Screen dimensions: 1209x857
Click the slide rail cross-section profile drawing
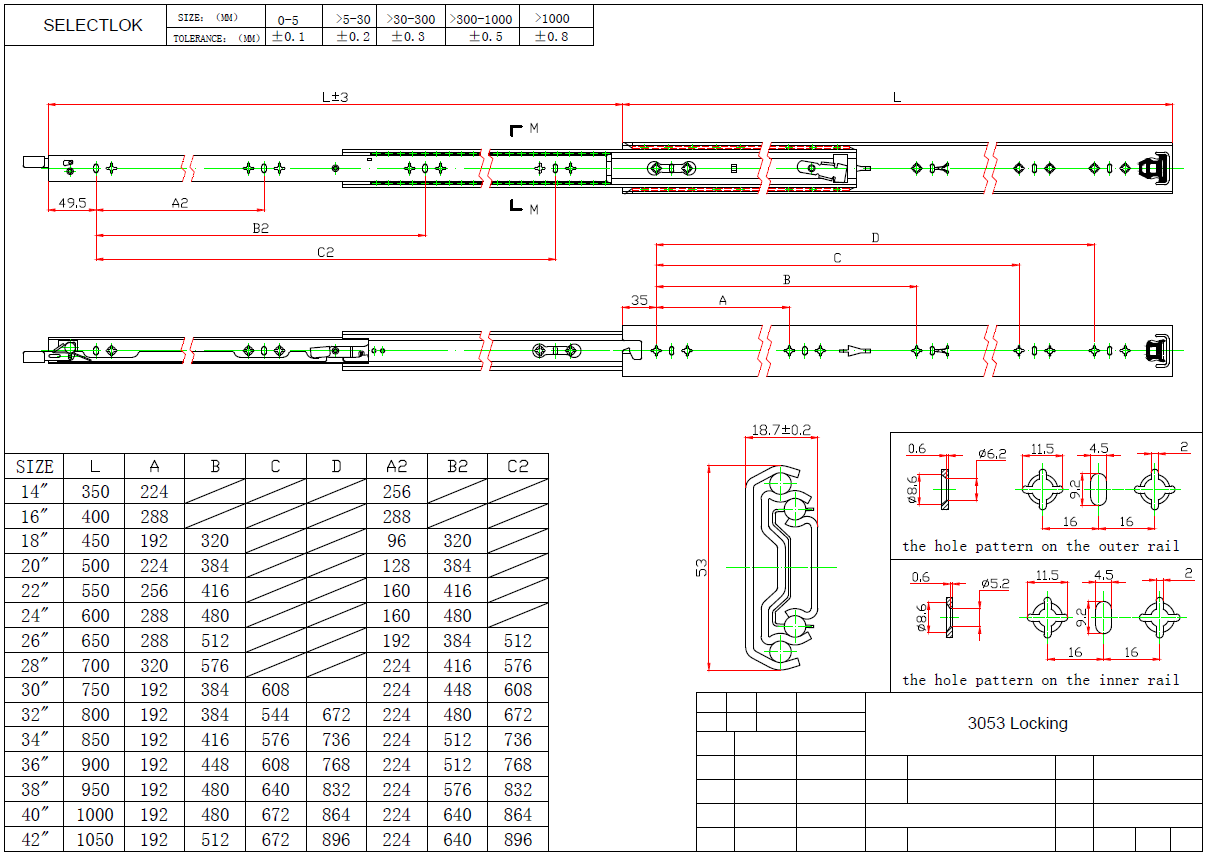(776, 566)
